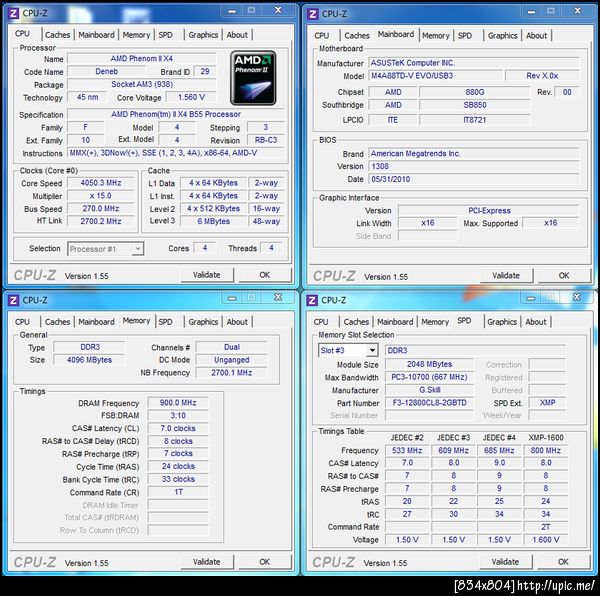600x596 pixels.
Task: Open the Memory tab in the SPD window
Action: point(435,322)
